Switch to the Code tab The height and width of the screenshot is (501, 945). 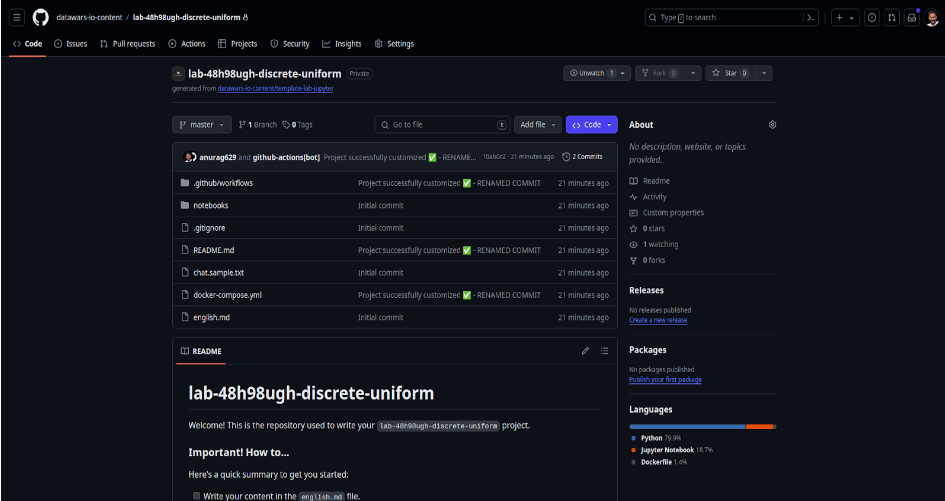point(28,44)
